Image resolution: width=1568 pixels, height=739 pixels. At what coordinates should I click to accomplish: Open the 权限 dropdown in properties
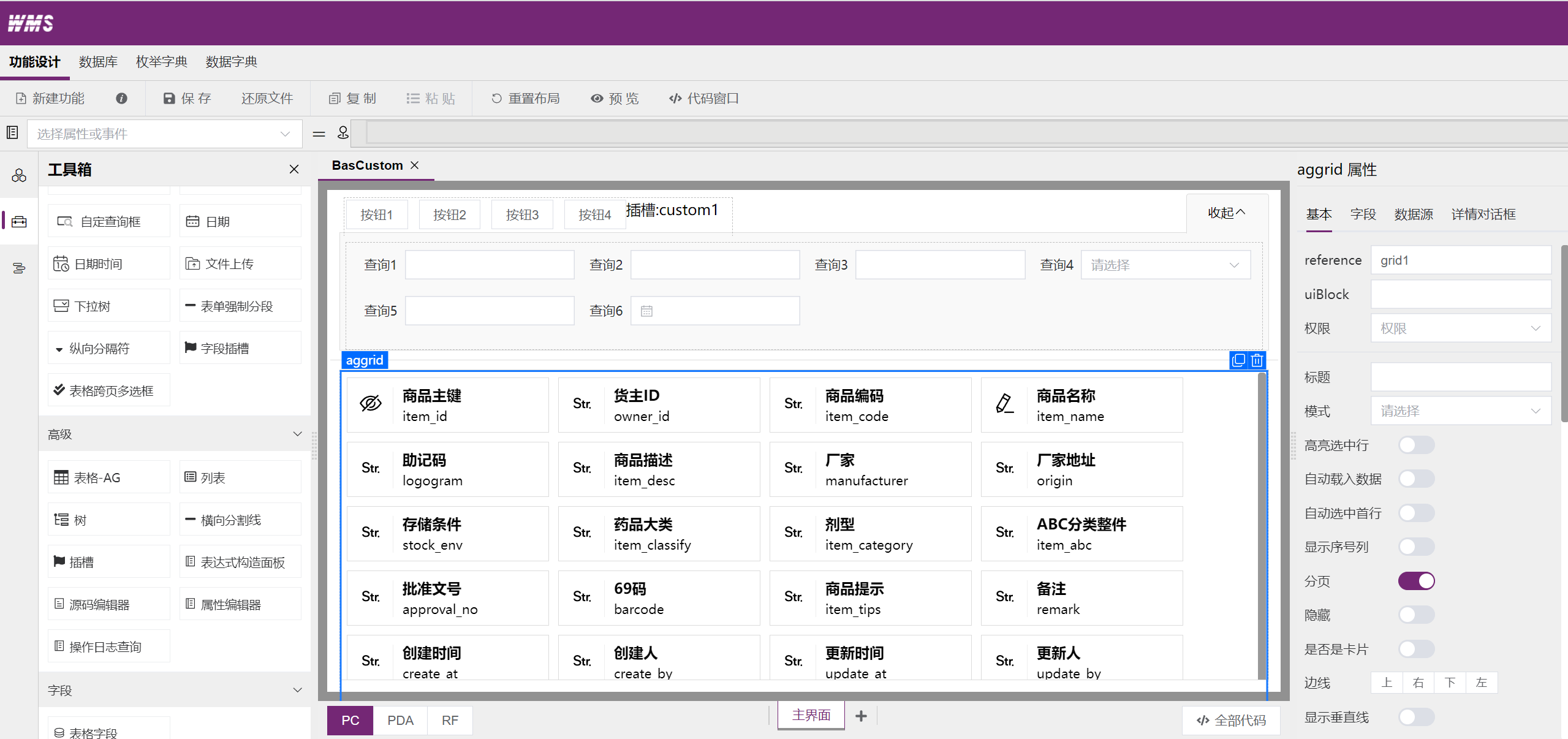[x=1460, y=328]
